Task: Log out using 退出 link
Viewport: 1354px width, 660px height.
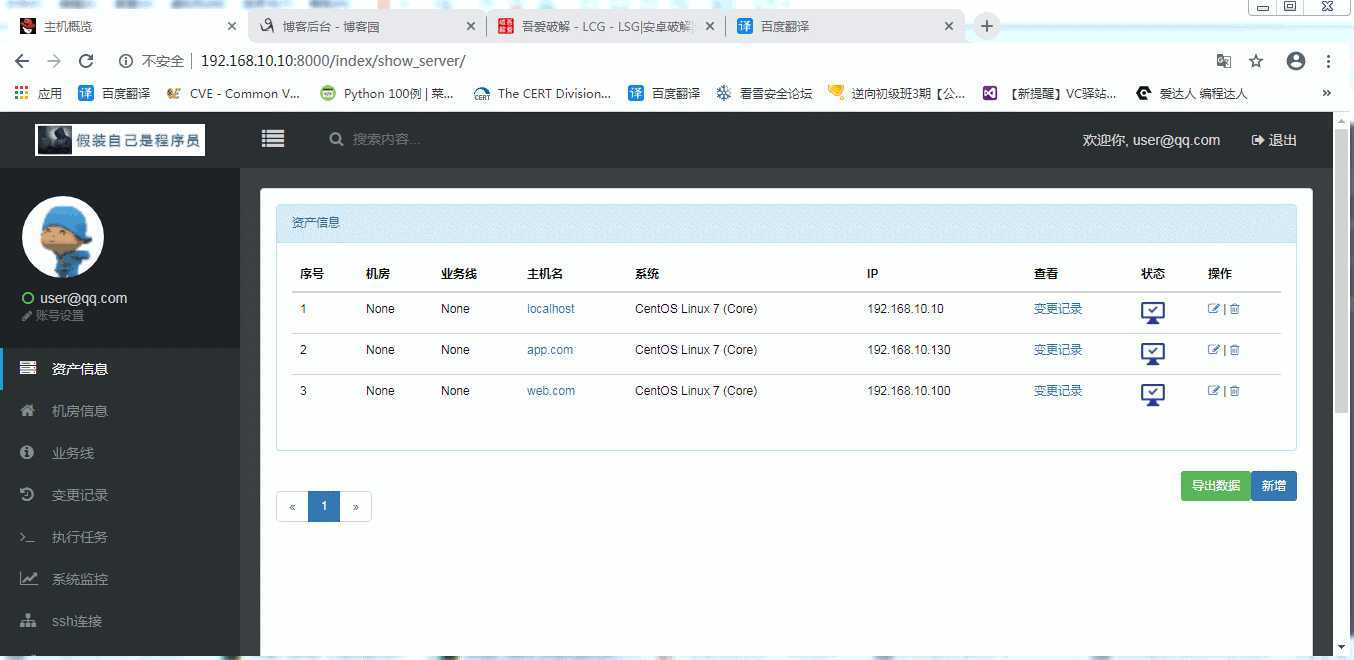Action: 1274,140
